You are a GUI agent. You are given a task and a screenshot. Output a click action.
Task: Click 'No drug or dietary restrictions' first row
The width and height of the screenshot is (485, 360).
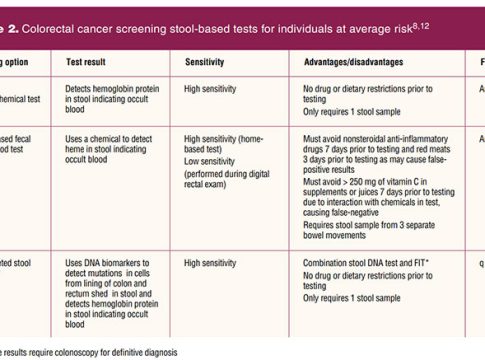pyautogui.click(x=368, y=94)
